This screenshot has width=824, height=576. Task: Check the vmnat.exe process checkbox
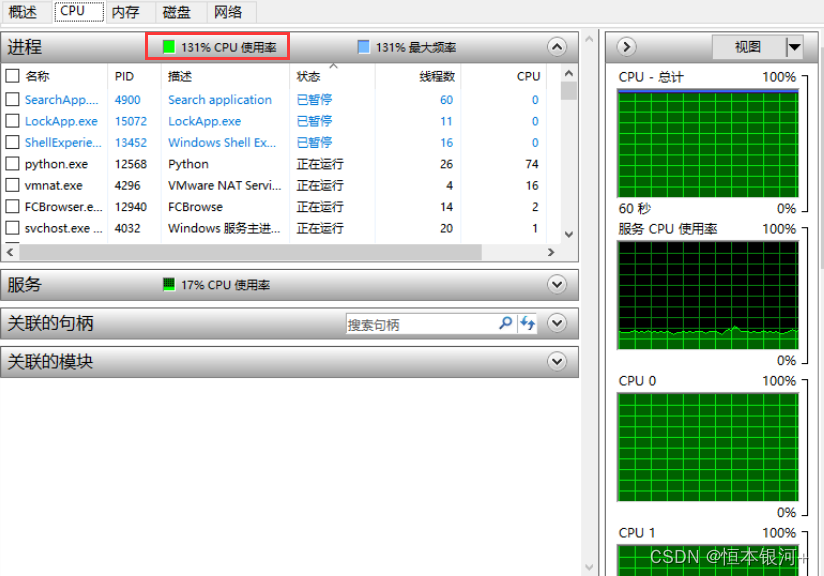coord(13,186)
